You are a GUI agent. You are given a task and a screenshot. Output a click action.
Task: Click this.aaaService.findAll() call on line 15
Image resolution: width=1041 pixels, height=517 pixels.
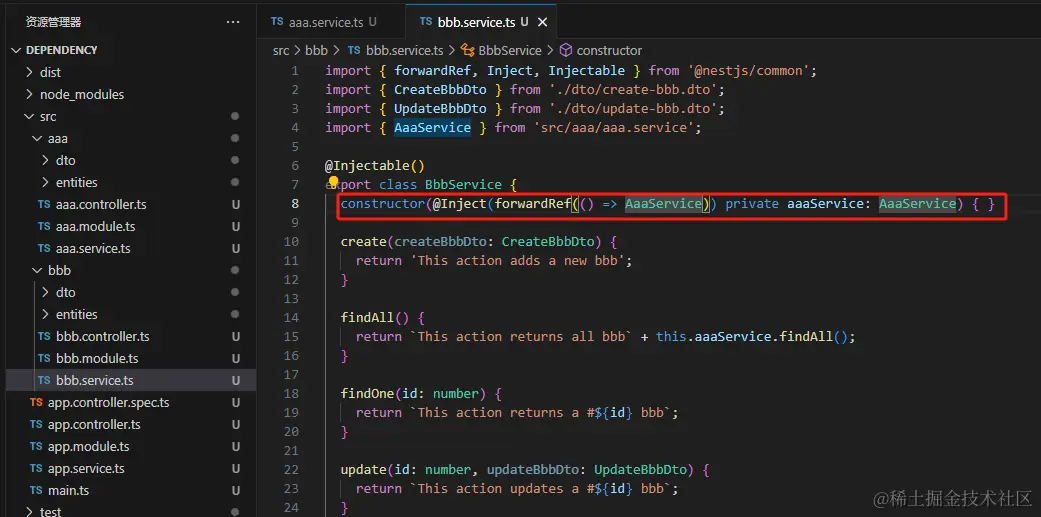point(752,336)
